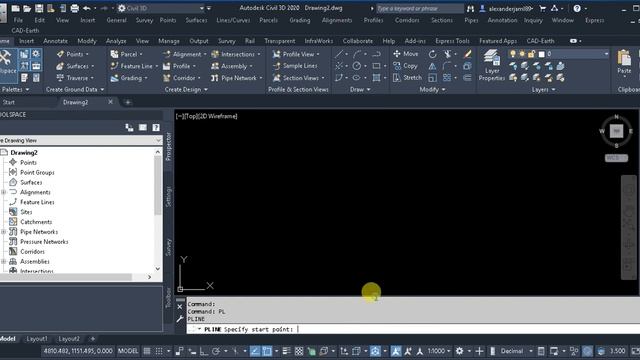
Task: Open the Alignments menu in menu bar
Action: coord(337,20)
